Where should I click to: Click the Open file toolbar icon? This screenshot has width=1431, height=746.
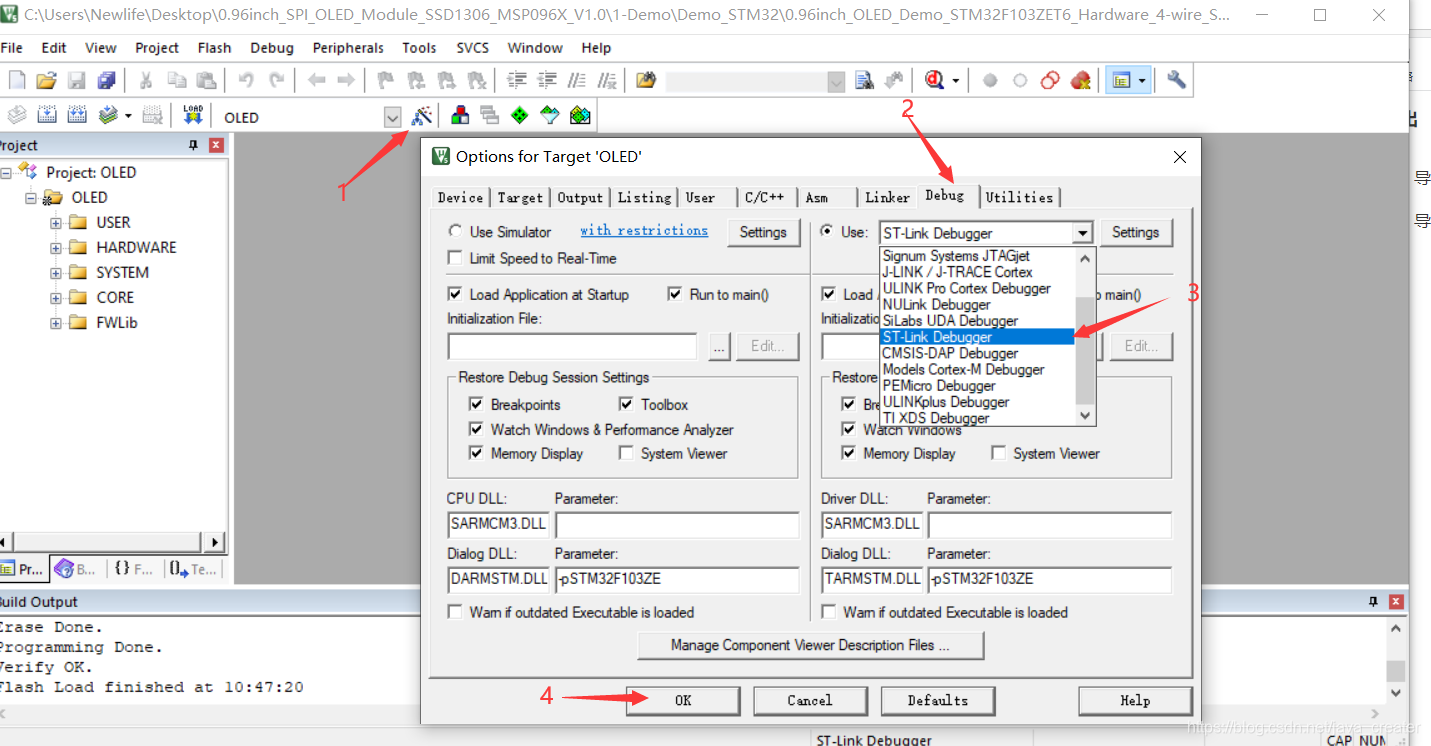[x=46, y=81]
